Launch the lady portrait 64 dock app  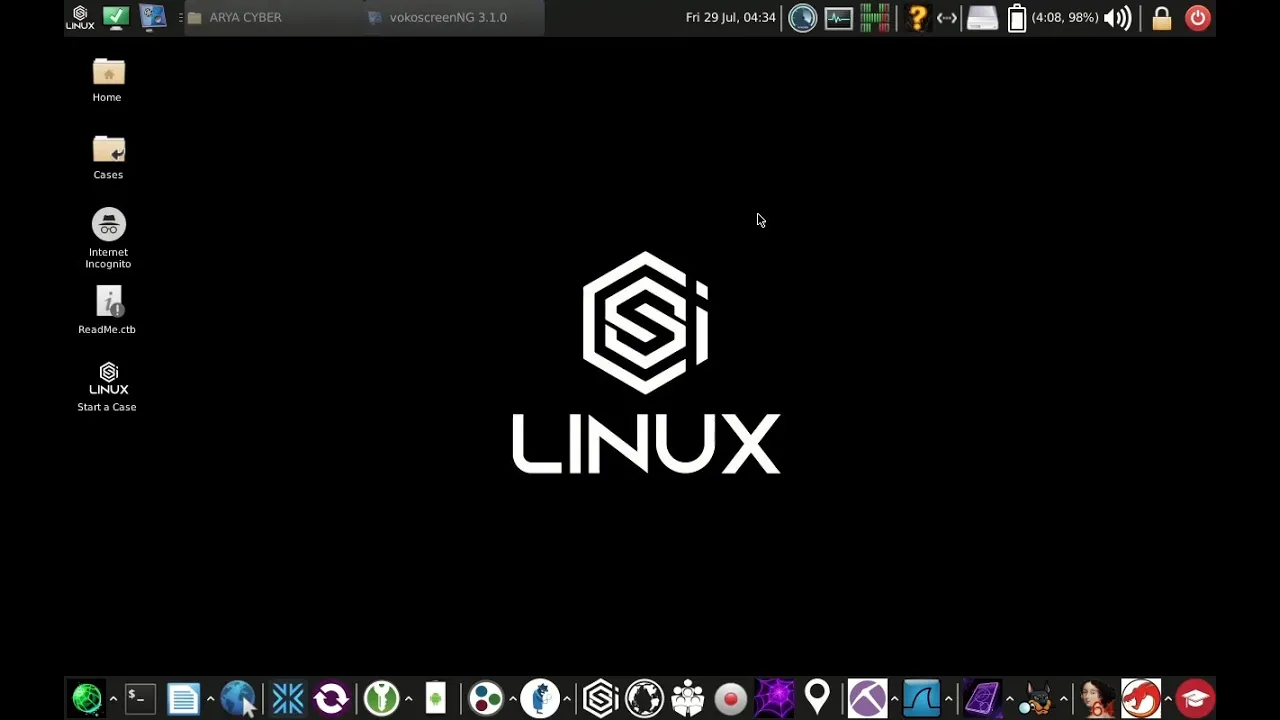coord(1096,698)
